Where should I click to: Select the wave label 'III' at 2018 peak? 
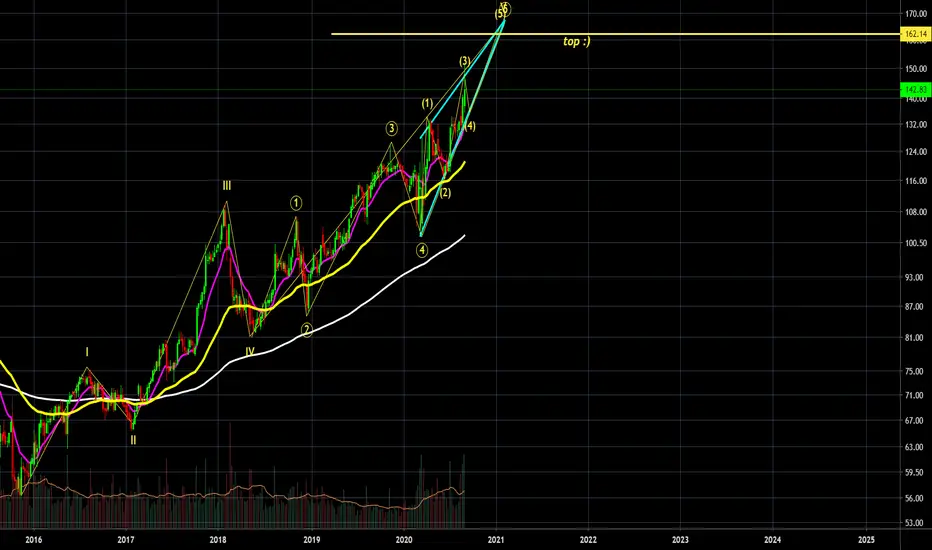[226, 186]
